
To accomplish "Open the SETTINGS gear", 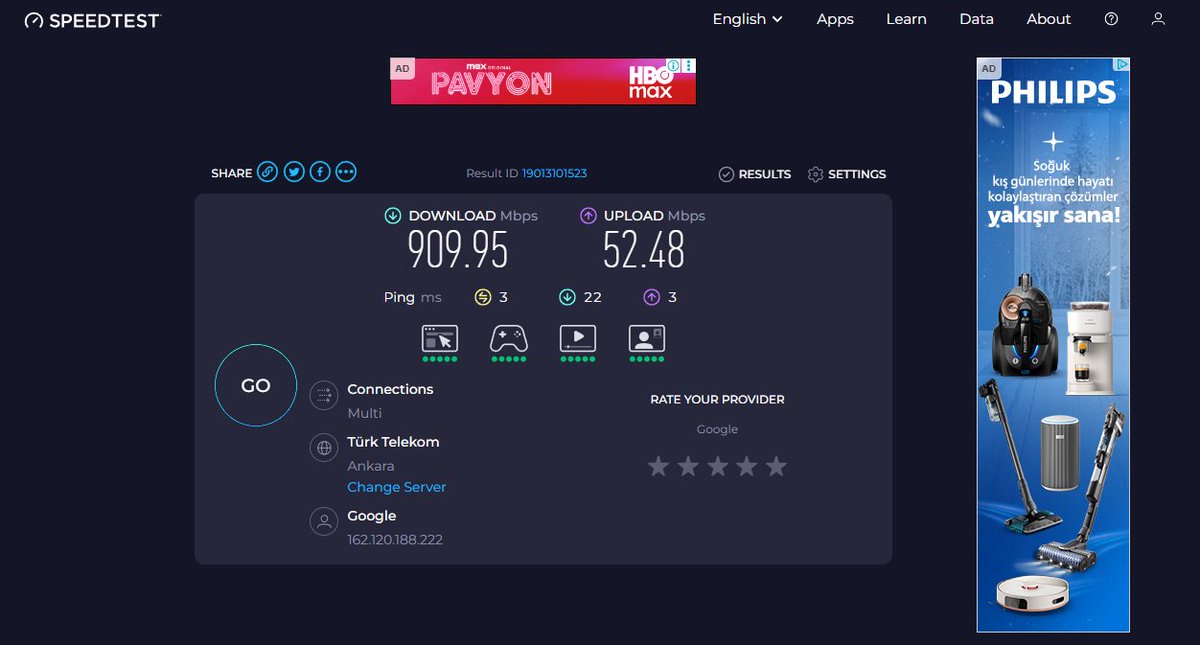I will pyautogui.click(x=847, y=174).
